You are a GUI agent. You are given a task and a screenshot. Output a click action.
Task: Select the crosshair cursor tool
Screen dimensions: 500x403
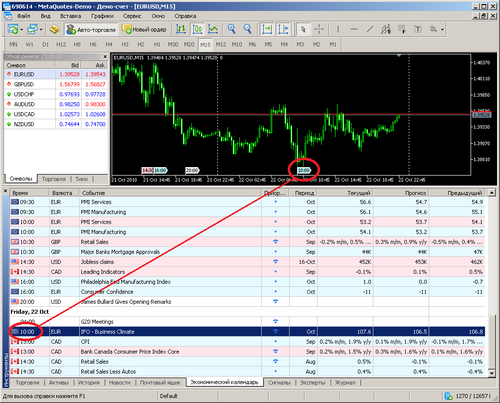(x=319, y=29)
